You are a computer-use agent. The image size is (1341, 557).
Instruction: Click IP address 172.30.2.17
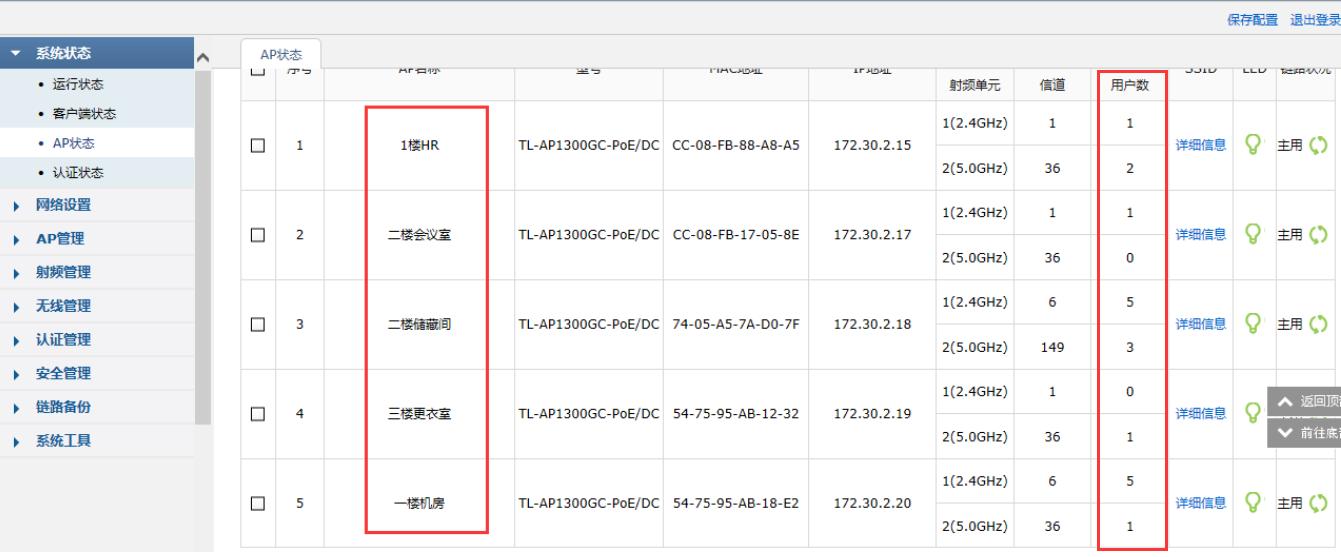click(x=872, y=235)
